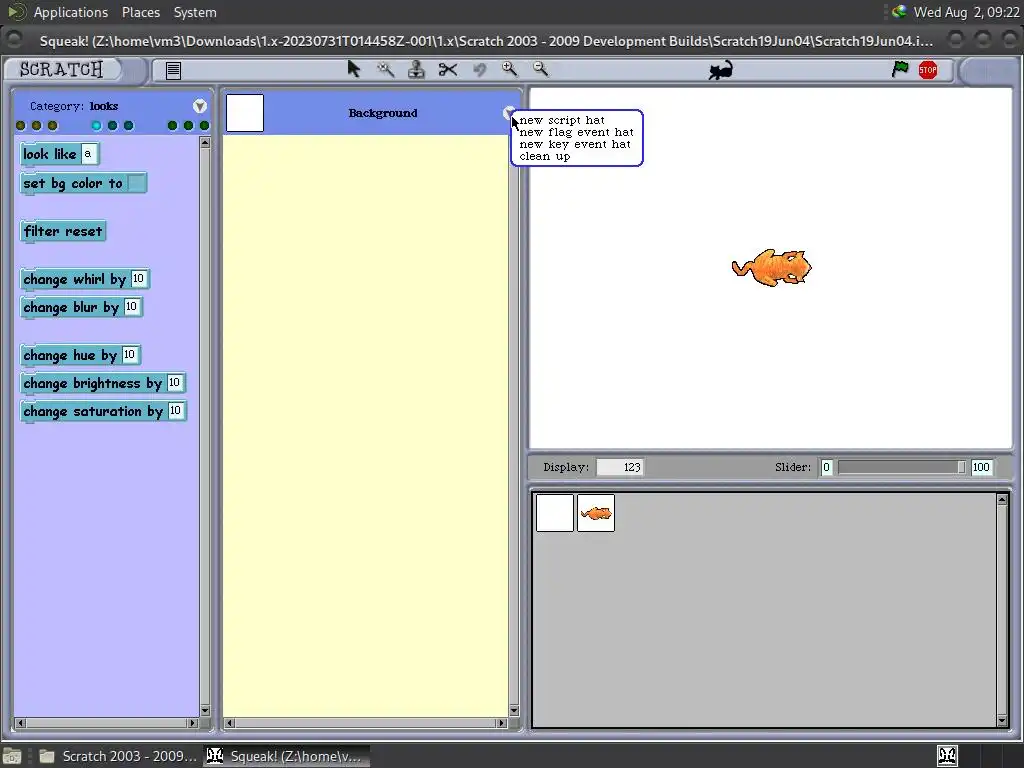Select the middle teal category dot
Viewport: 1024px width, 768px height.
point(112,125)
